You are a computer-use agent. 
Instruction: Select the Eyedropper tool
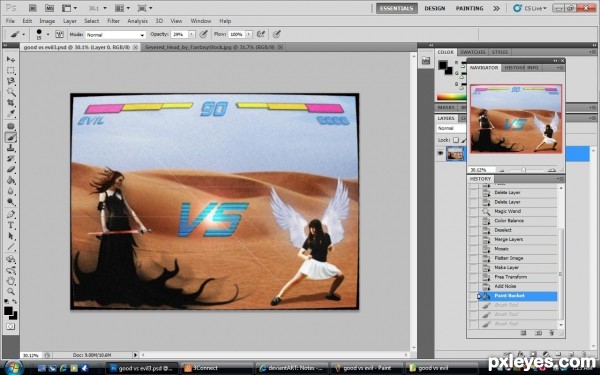point(10,113)
